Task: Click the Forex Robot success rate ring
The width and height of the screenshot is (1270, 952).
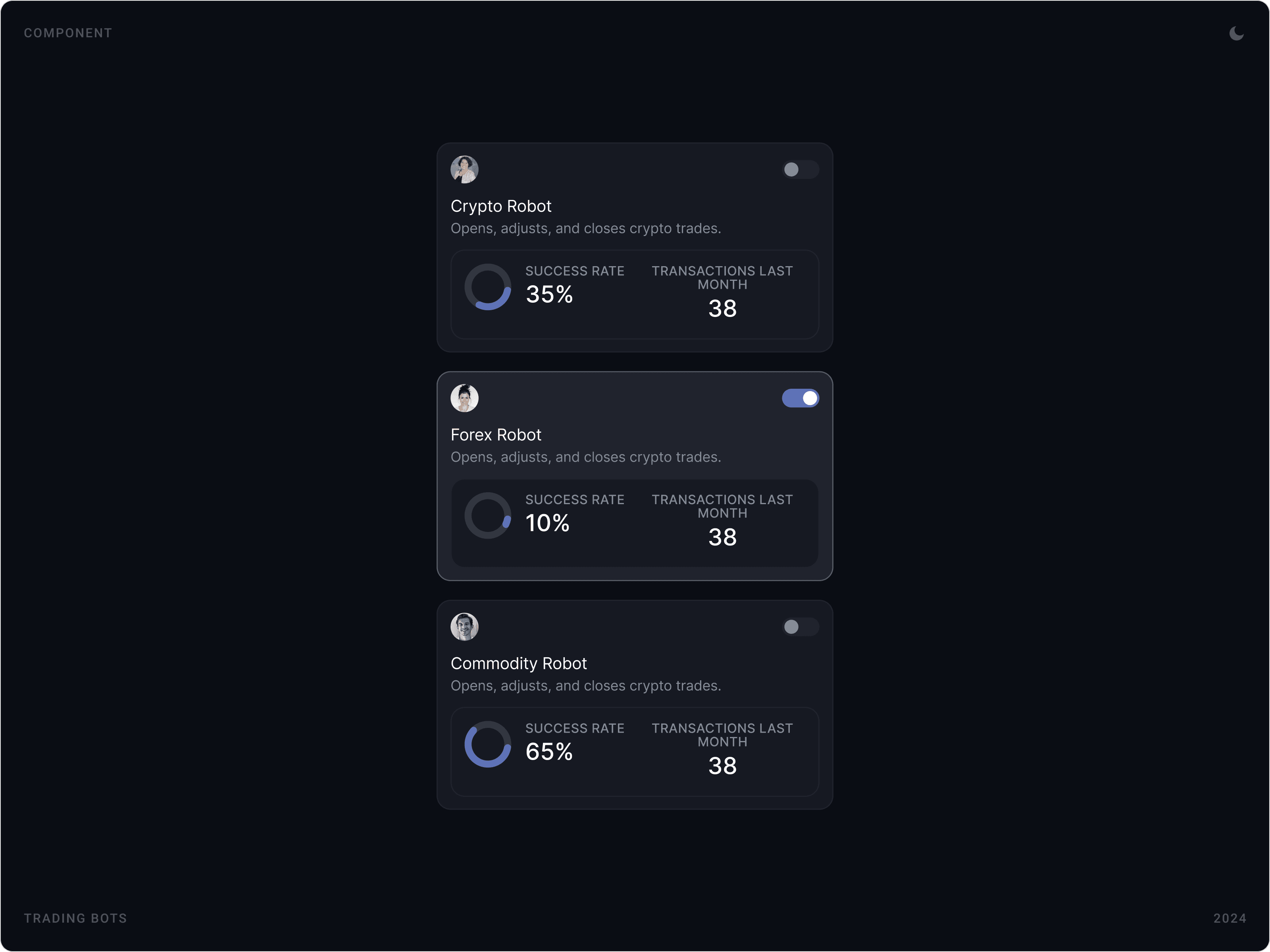Action: [488, 515]
